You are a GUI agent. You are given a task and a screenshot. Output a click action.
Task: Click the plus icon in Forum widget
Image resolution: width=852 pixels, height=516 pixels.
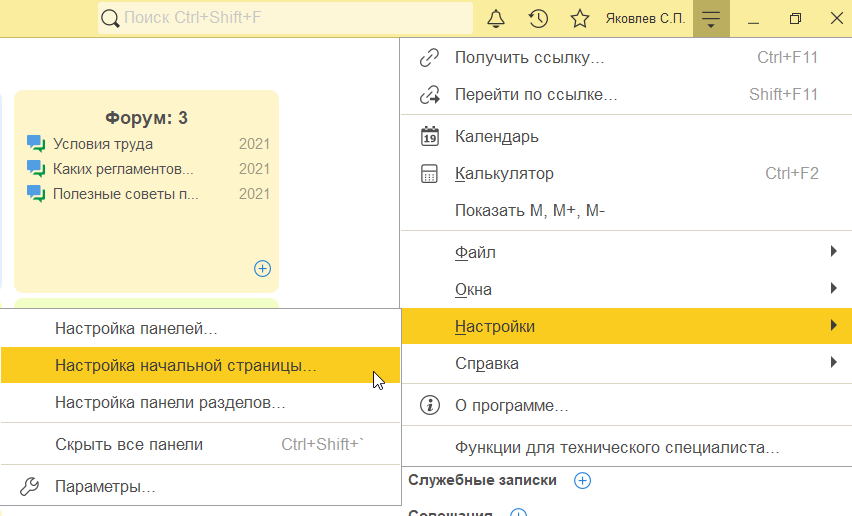click(262, 268)
